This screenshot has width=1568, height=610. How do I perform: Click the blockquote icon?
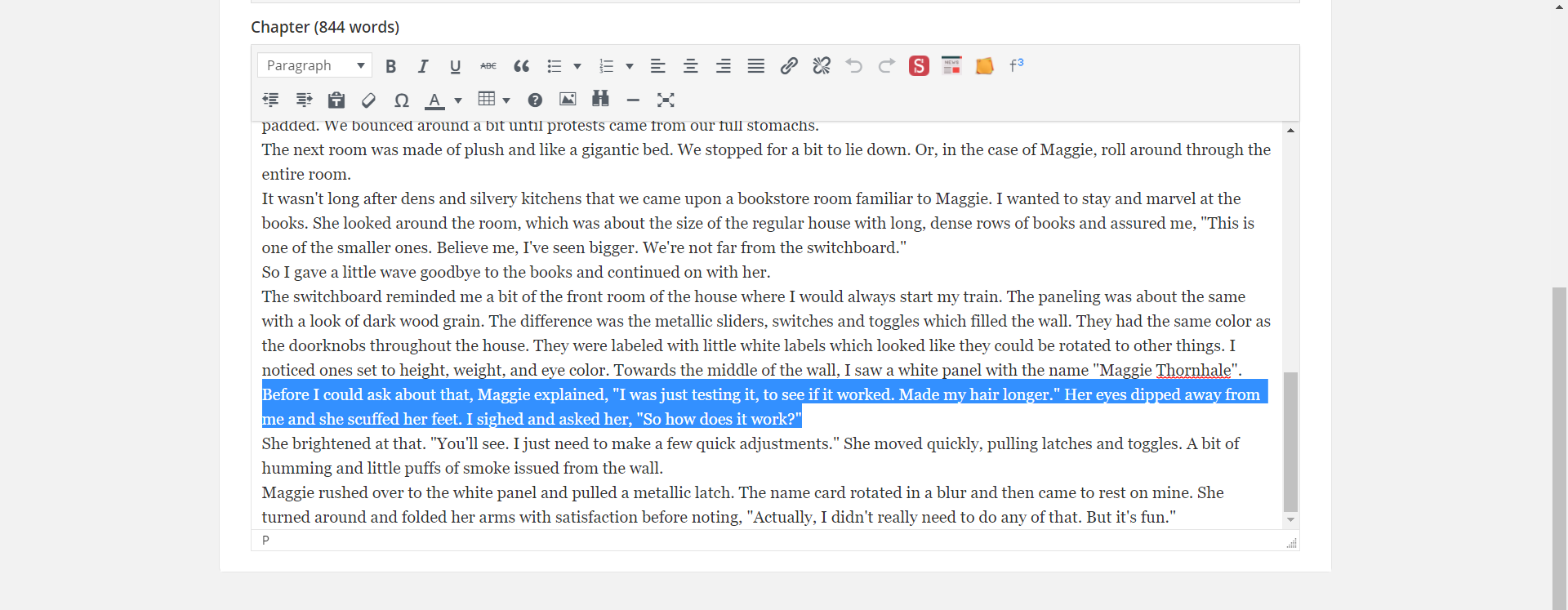pyautogui.click(x=521, y=66)
